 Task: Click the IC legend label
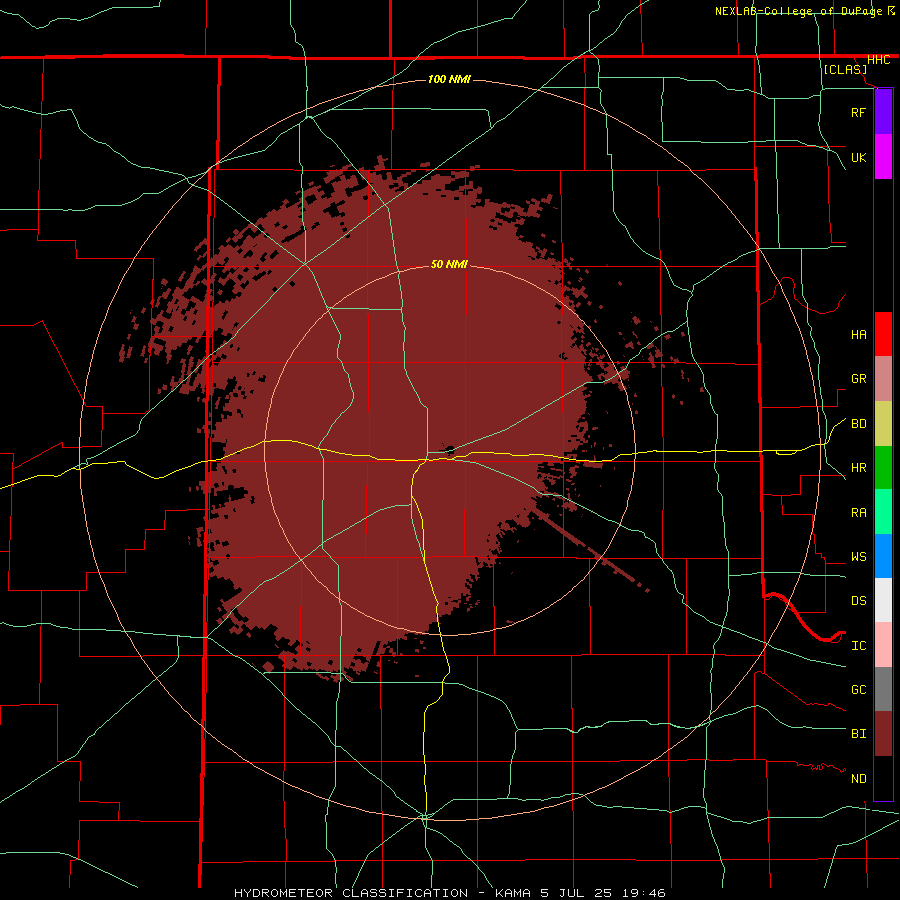[x=858, y=646]
